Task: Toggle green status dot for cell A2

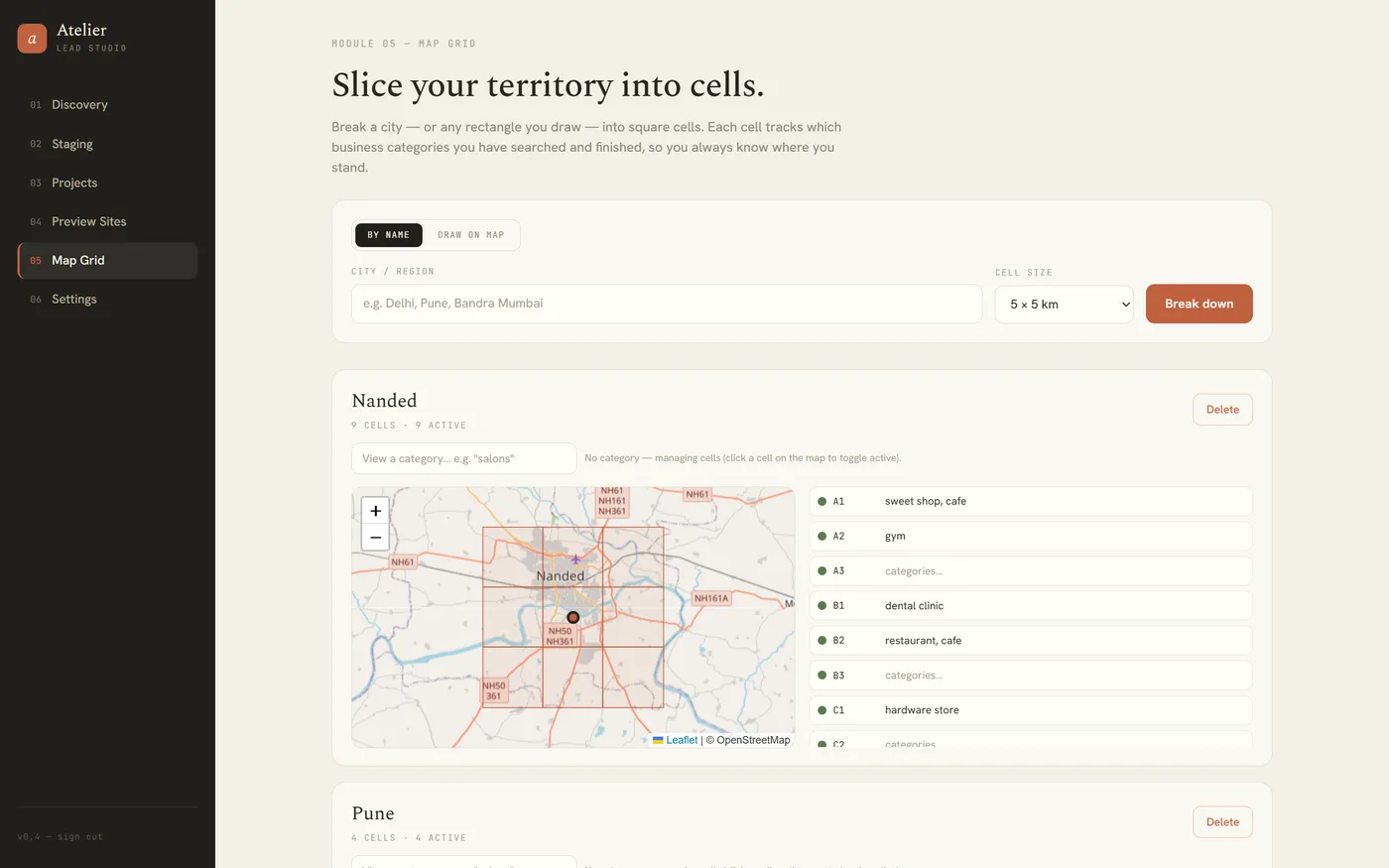Action: point(821,537)
